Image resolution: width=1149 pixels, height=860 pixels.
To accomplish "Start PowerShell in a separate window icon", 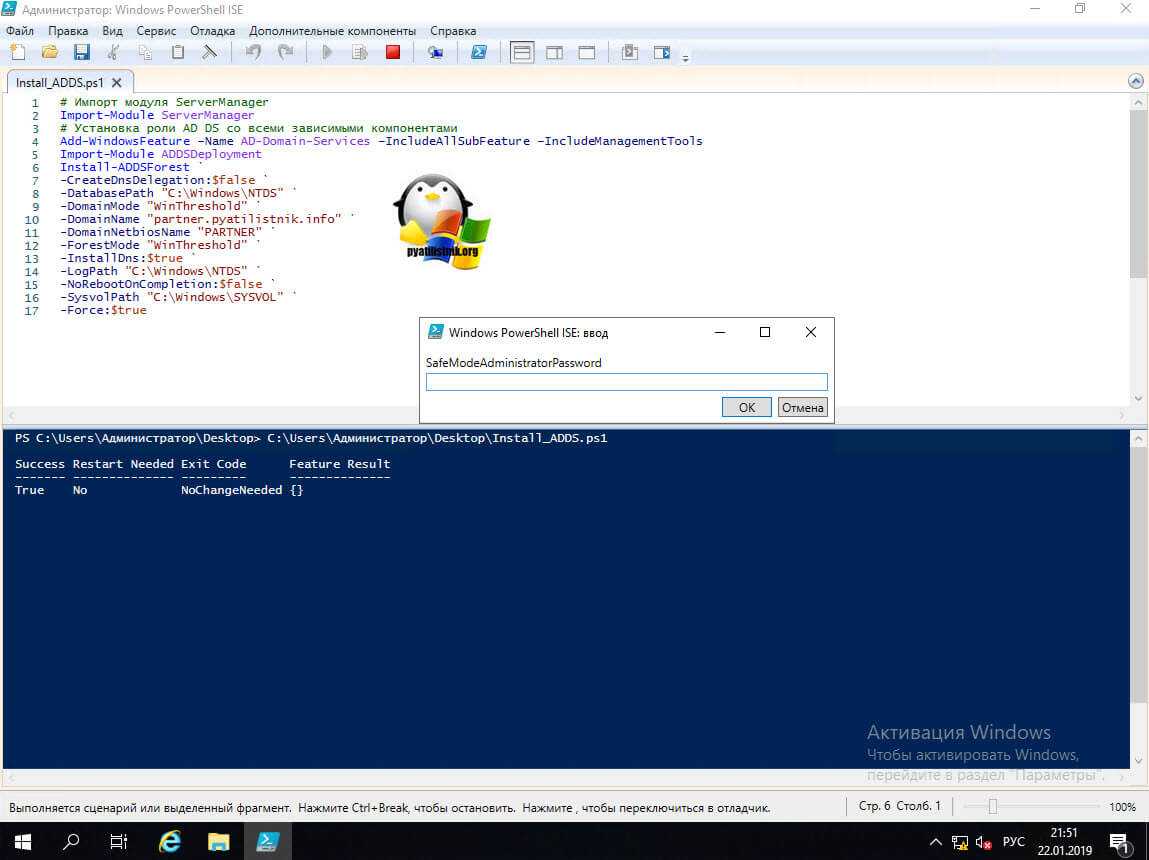I will point(479,53).
